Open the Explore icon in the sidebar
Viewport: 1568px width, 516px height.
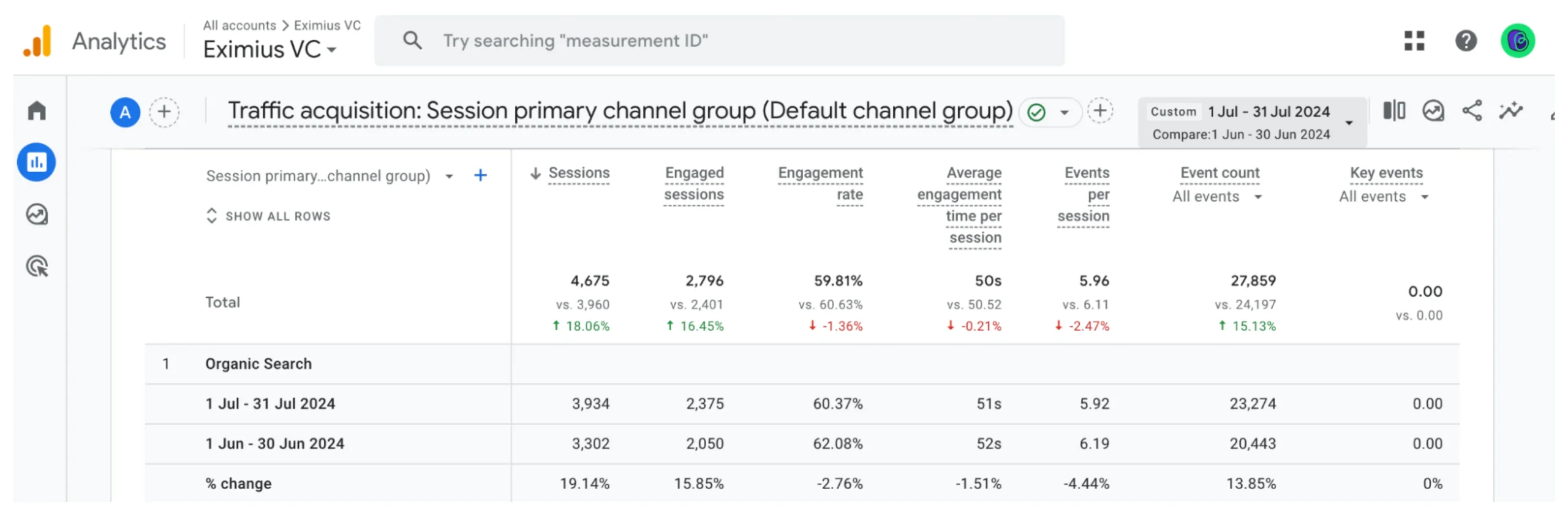click(x=37, y=214)
